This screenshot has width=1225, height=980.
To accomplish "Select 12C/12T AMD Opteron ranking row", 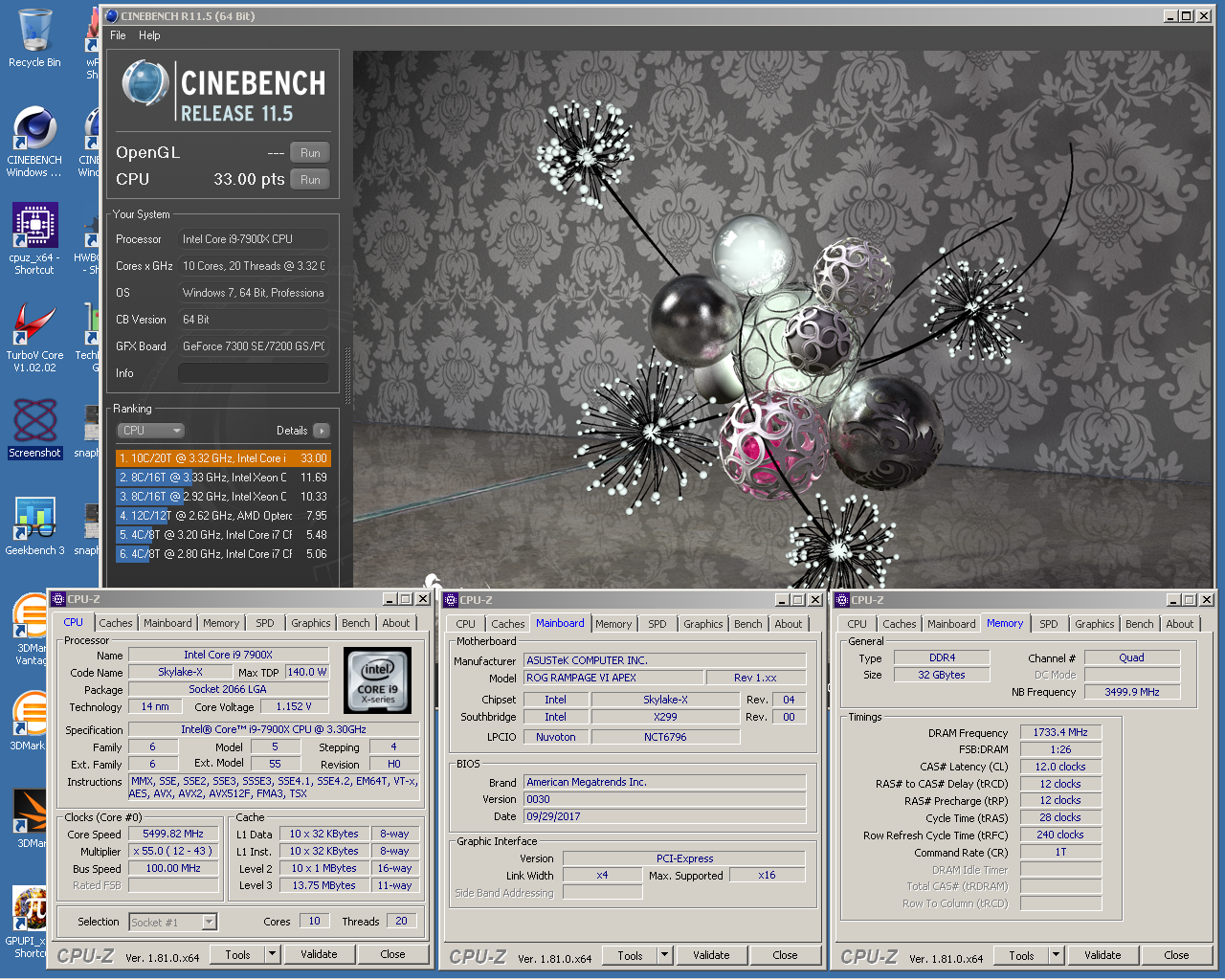I will (223, 516).
